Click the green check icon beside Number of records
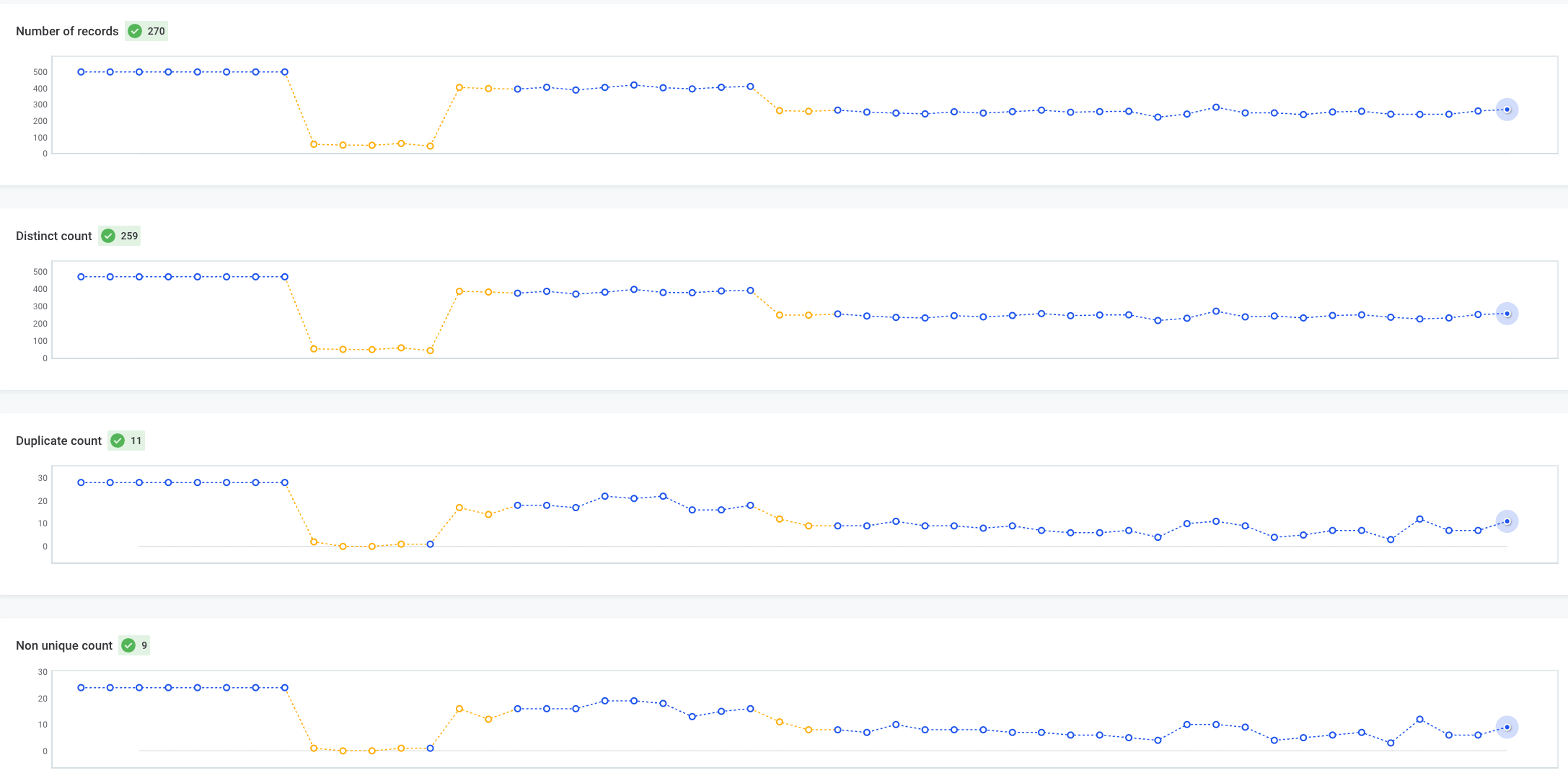The image size is (1568, 778). point(135,31)
